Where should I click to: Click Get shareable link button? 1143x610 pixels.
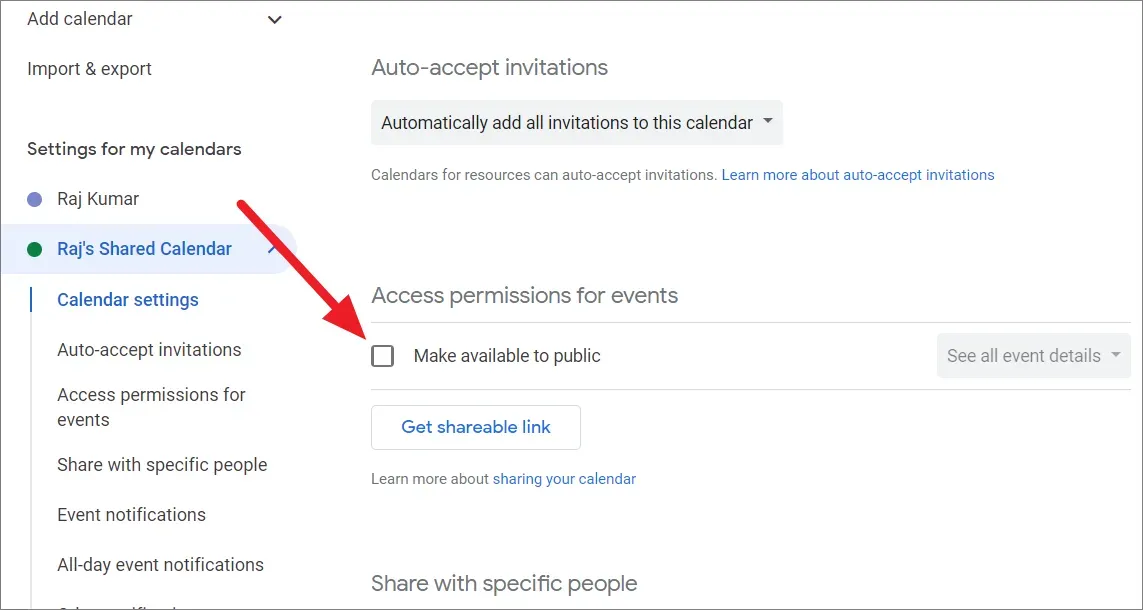click(476, 427)
